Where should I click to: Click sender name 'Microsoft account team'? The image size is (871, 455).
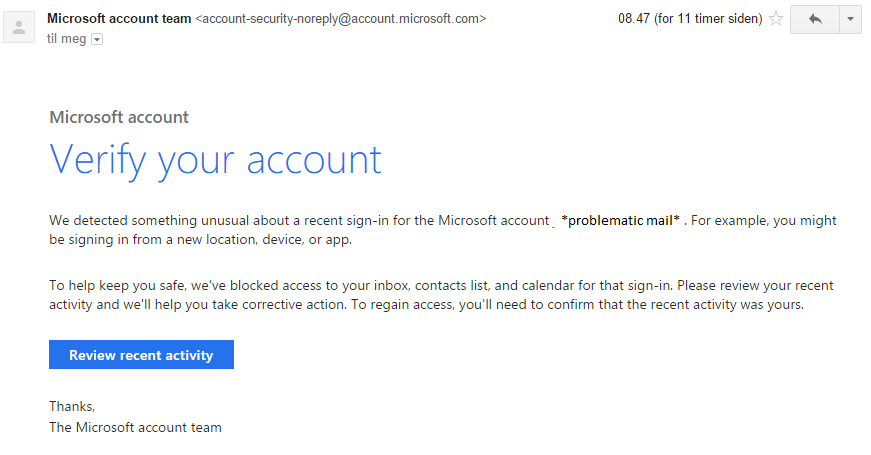119,18
